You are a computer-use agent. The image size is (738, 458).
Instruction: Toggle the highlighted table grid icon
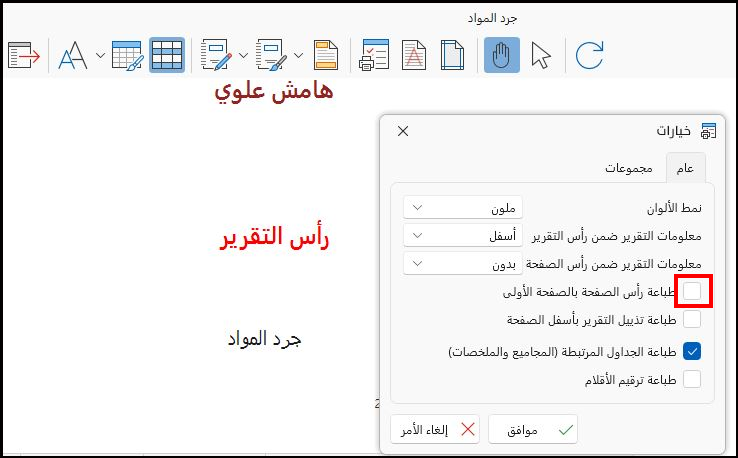point(167,55)
